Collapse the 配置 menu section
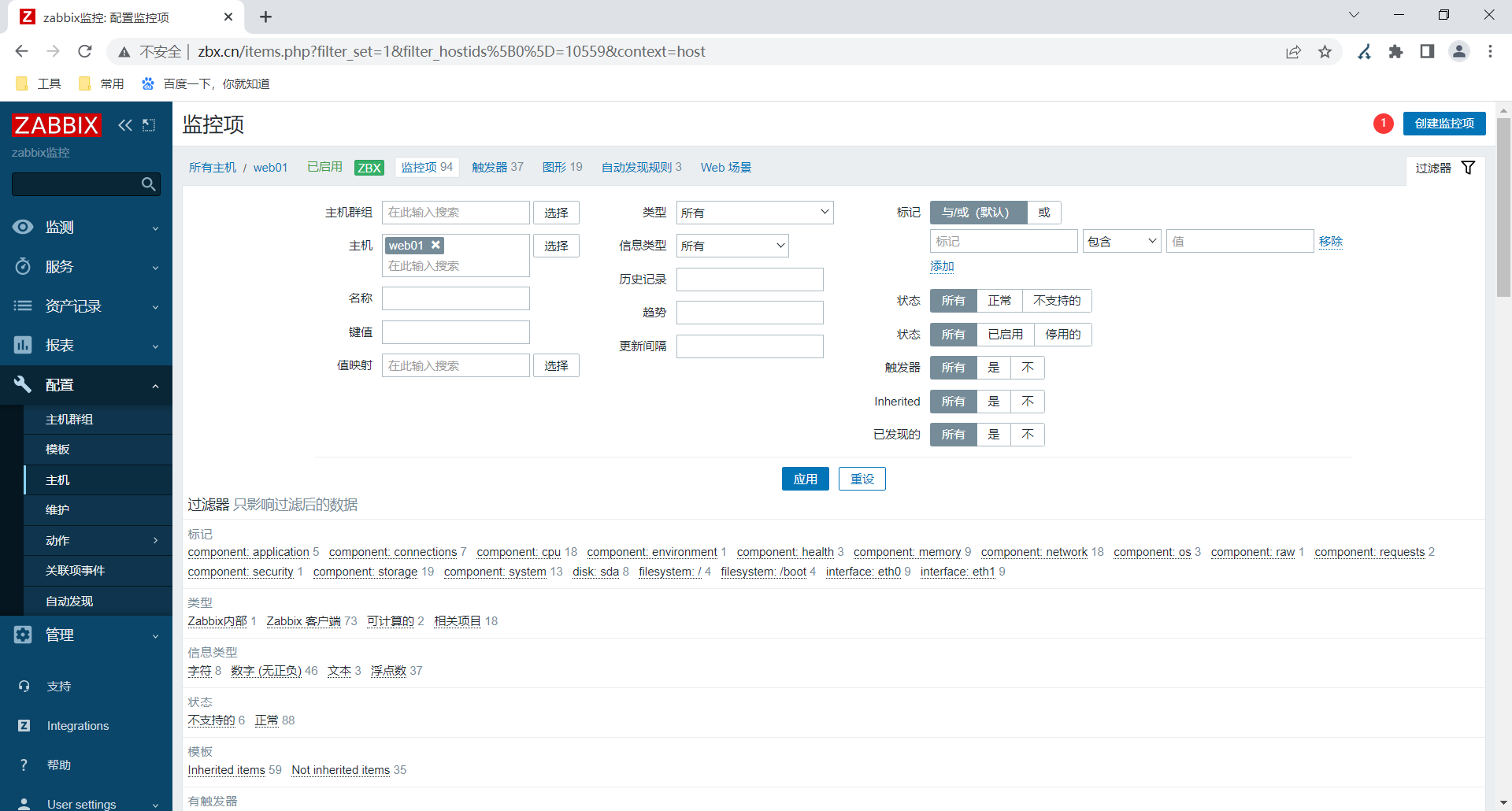The image size is (1512, 811). tap(155, 386)
